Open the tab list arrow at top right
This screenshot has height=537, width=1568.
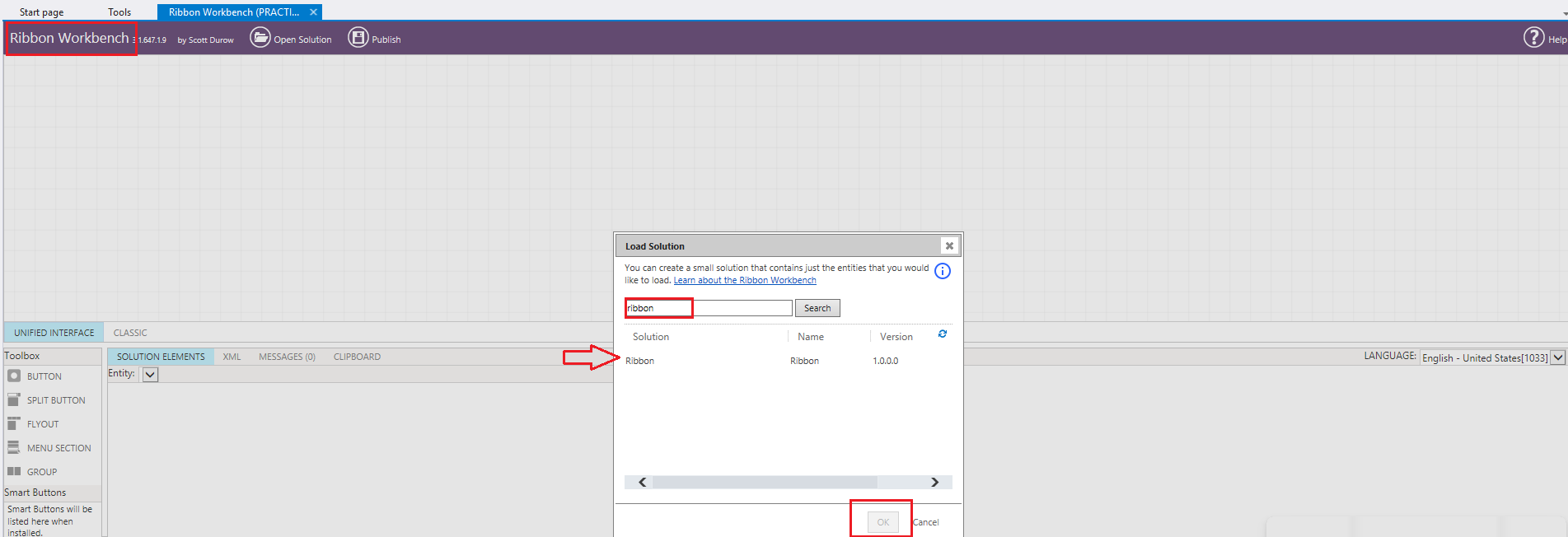[1565, 13]
